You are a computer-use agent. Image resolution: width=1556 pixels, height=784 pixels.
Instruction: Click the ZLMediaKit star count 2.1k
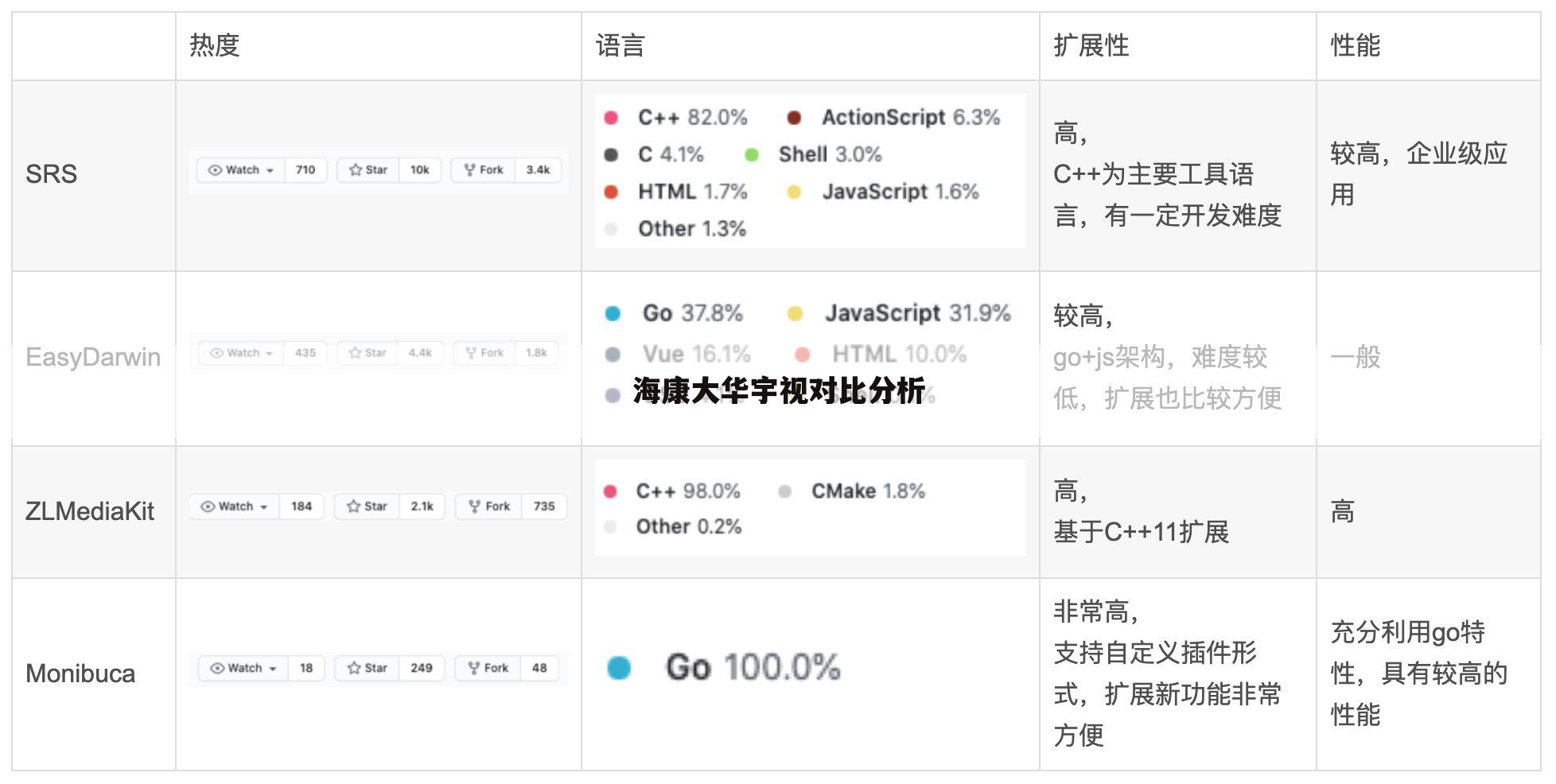(x=422, y=506)
